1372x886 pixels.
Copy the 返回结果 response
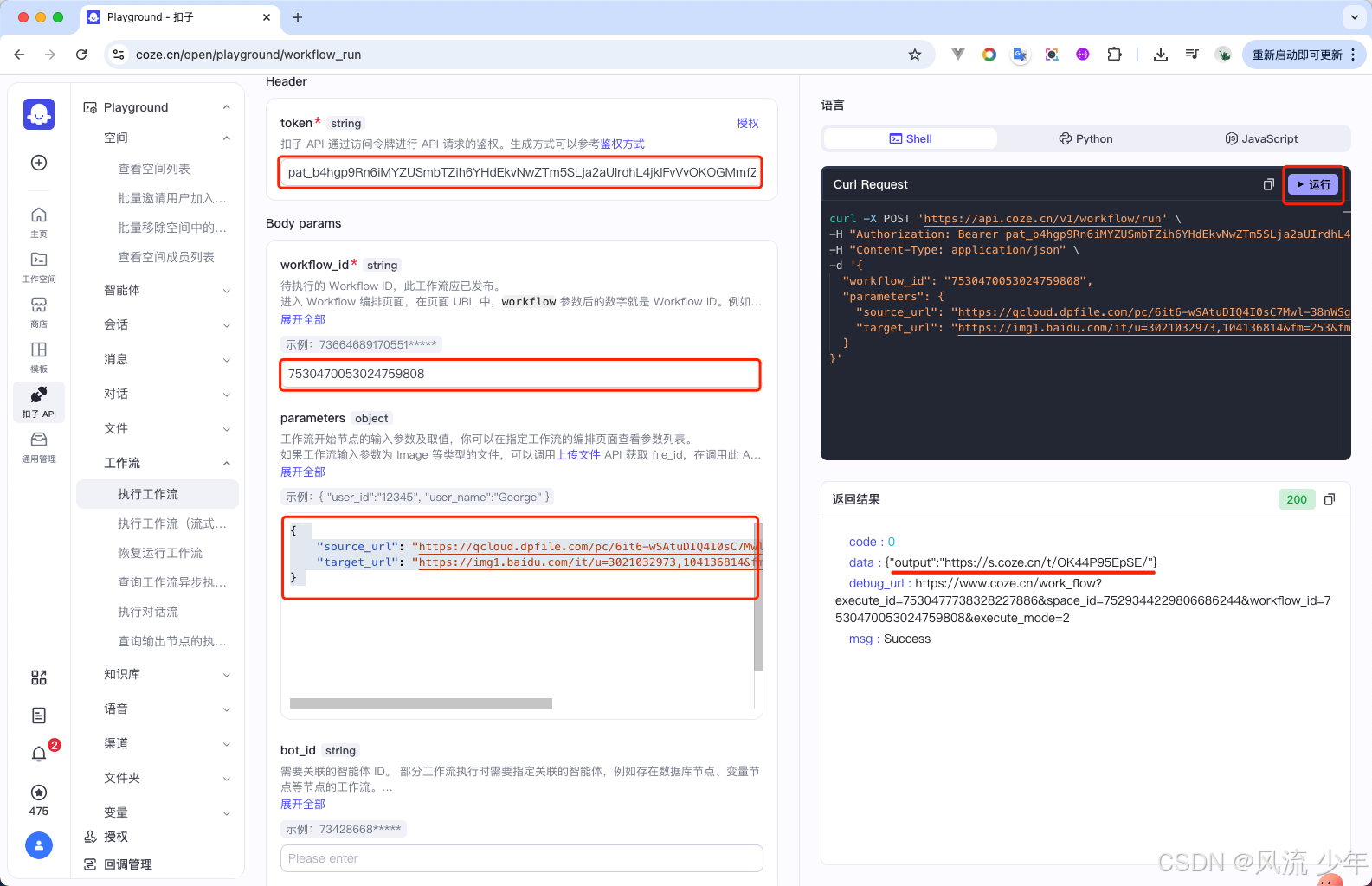pos(1330,499)
